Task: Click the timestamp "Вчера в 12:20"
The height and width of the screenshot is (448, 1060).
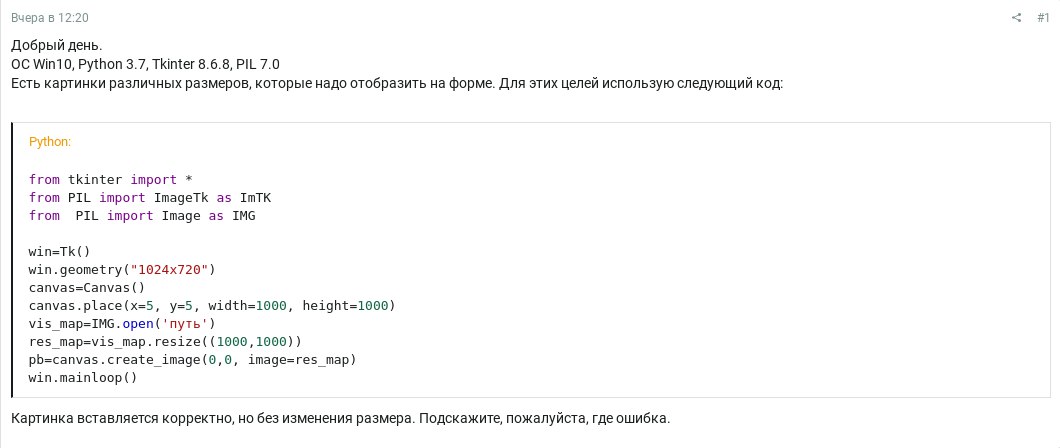Action: click(49, 18)
